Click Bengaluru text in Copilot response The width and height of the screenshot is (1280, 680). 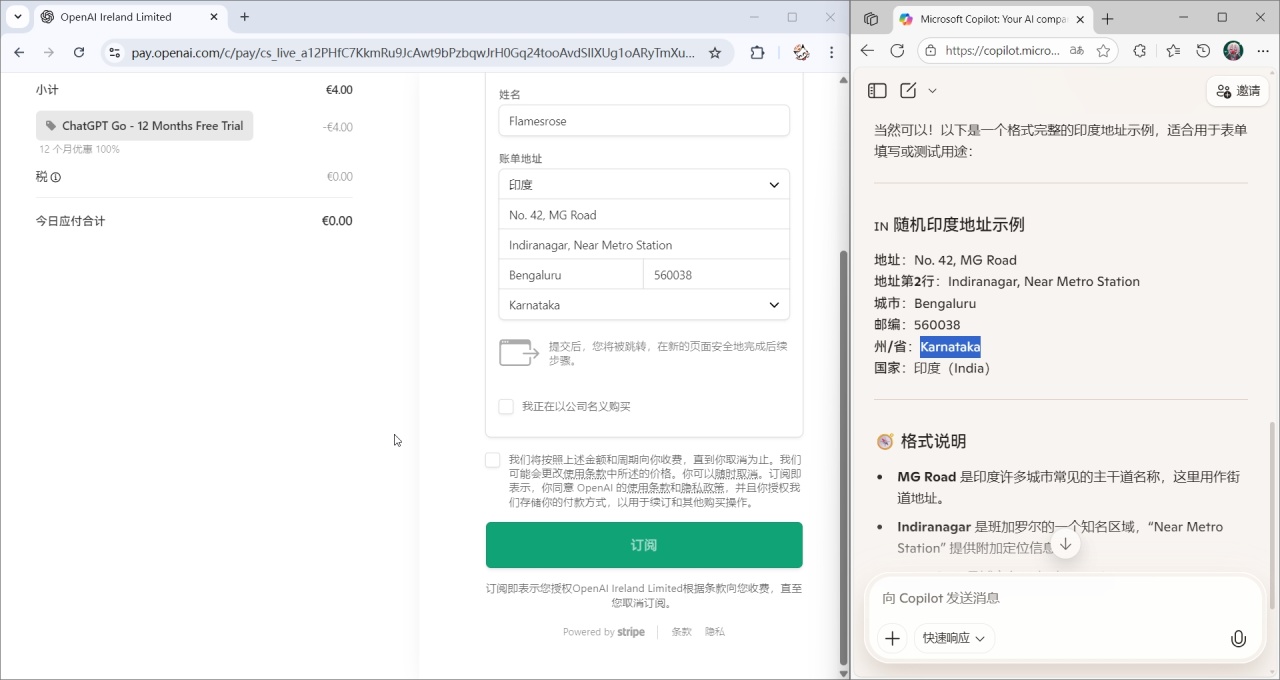coord(945,303)
